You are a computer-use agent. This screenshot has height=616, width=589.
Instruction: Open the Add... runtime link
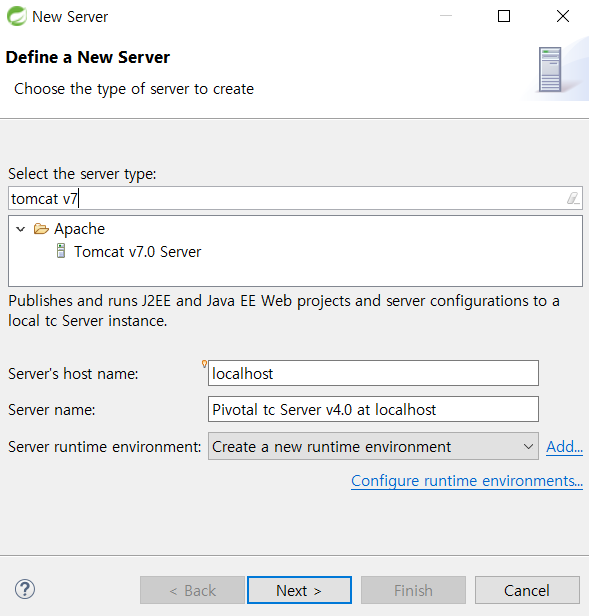click(564, 447)
